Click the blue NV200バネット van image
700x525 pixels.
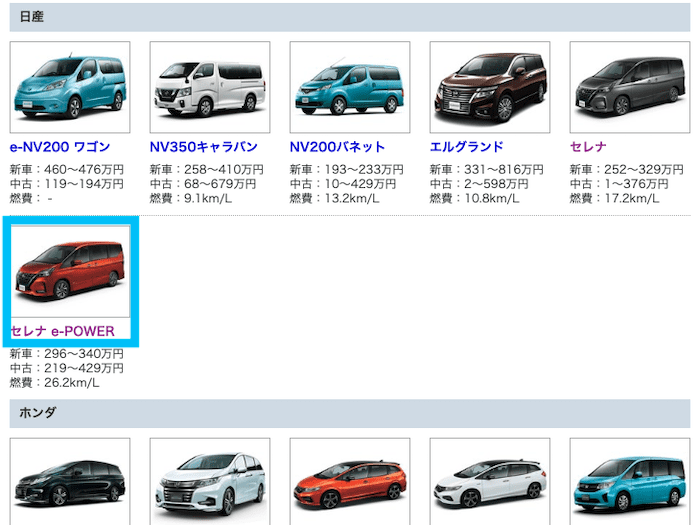click(x=350, y=87)
